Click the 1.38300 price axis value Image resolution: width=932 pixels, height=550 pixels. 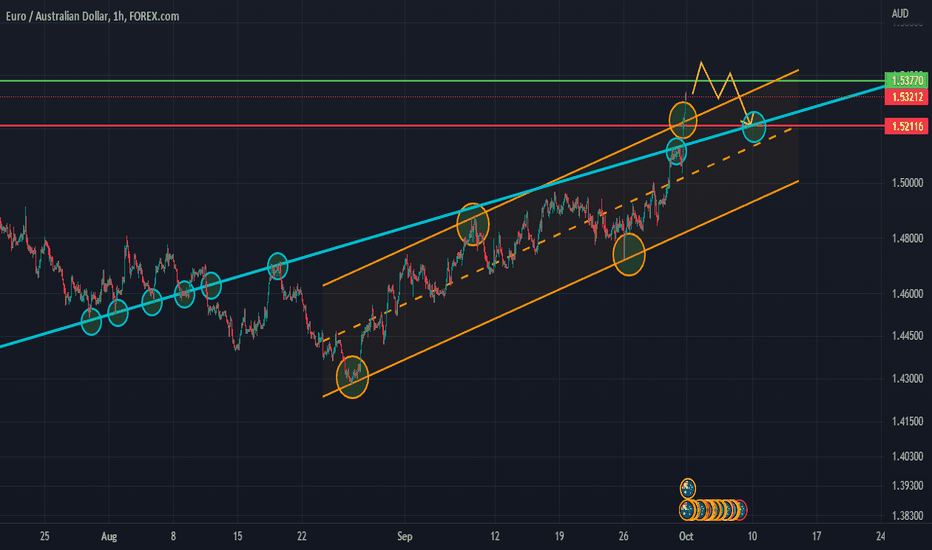tap(907, 516)
